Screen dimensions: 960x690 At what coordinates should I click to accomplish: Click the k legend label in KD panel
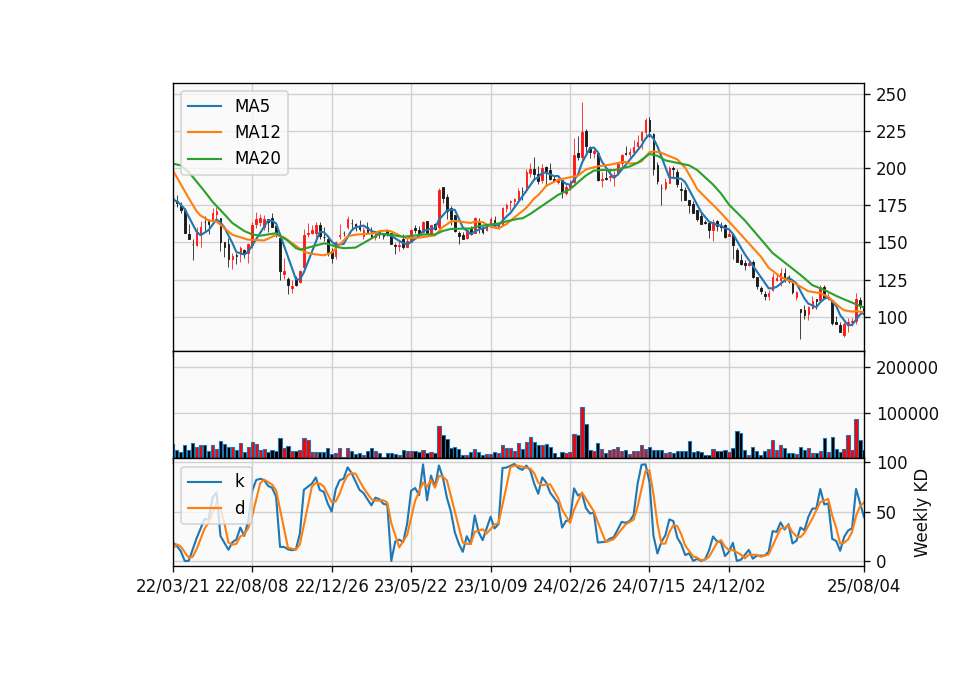(x=239, y=481)
